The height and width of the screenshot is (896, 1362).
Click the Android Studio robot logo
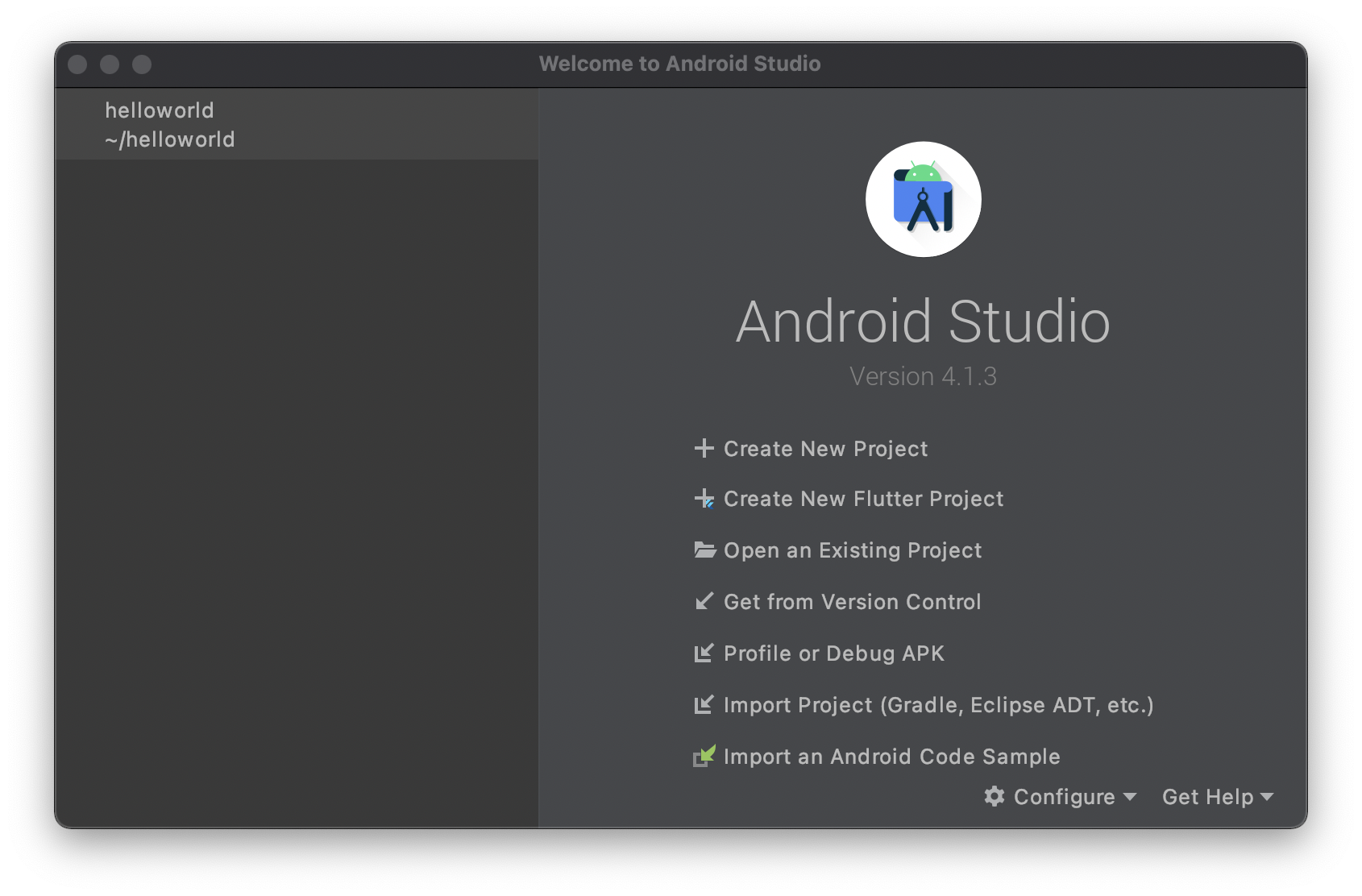(x=923, y=199)
